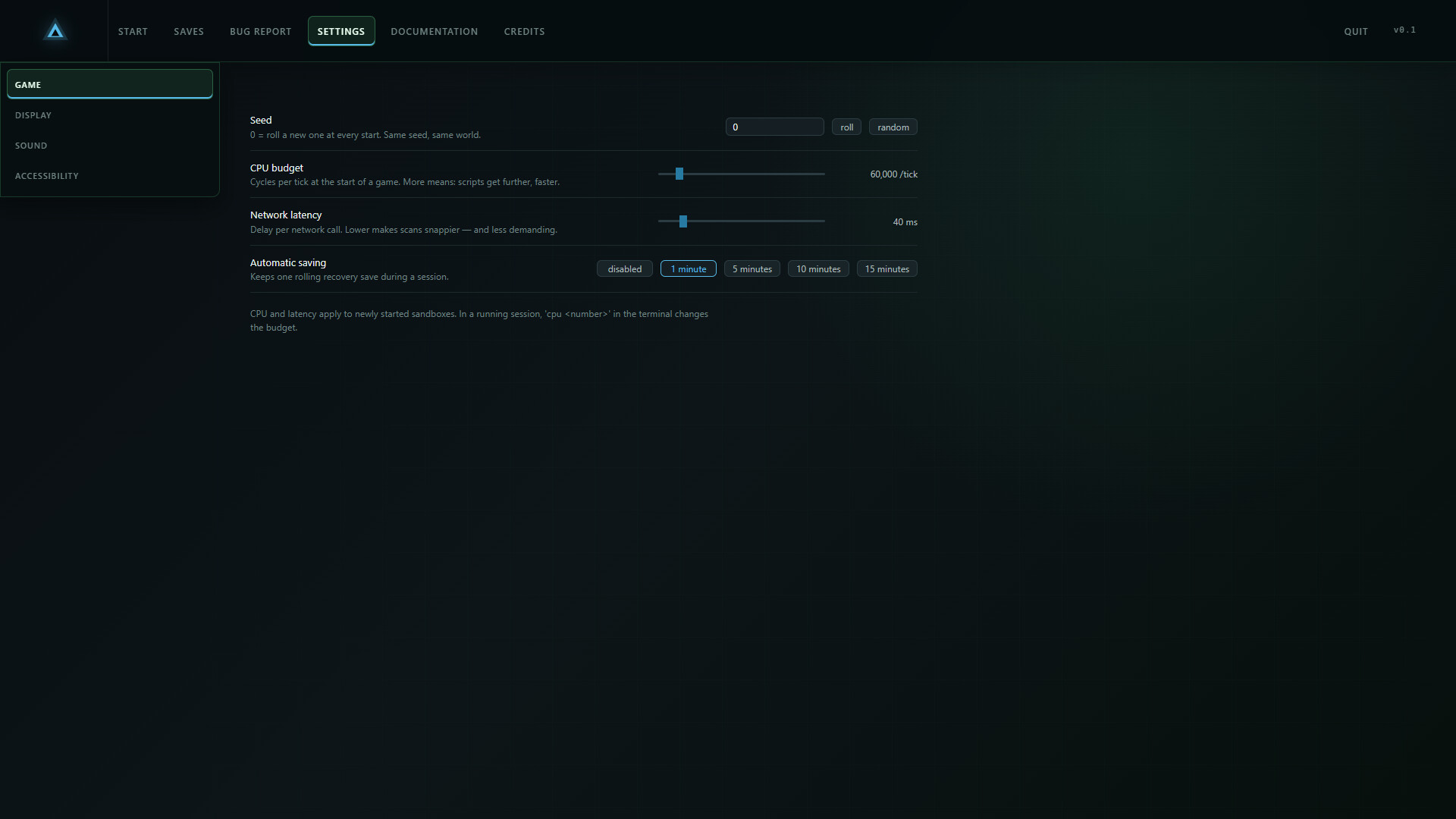The width and height of the screenshot is (1456, 819).
Task: Click the CPU budget slider handle
Action: (679, 174)
